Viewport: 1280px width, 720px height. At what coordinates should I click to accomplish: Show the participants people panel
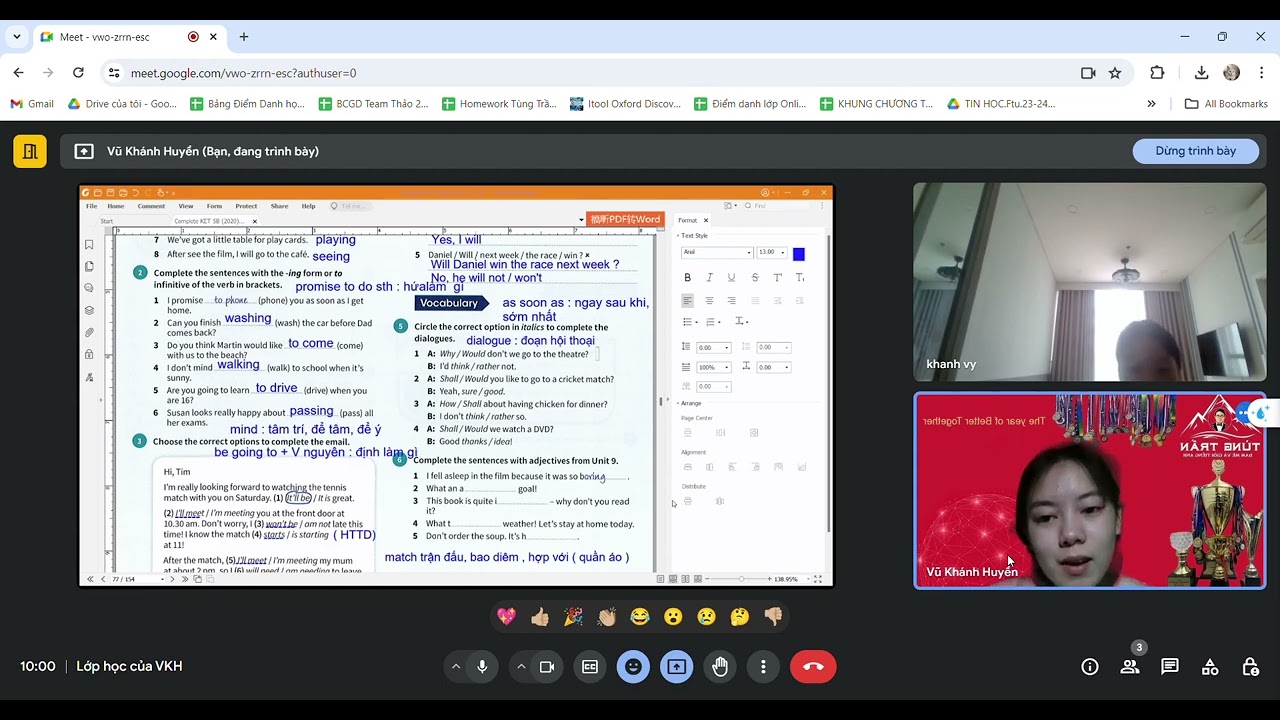point(1130,667)
